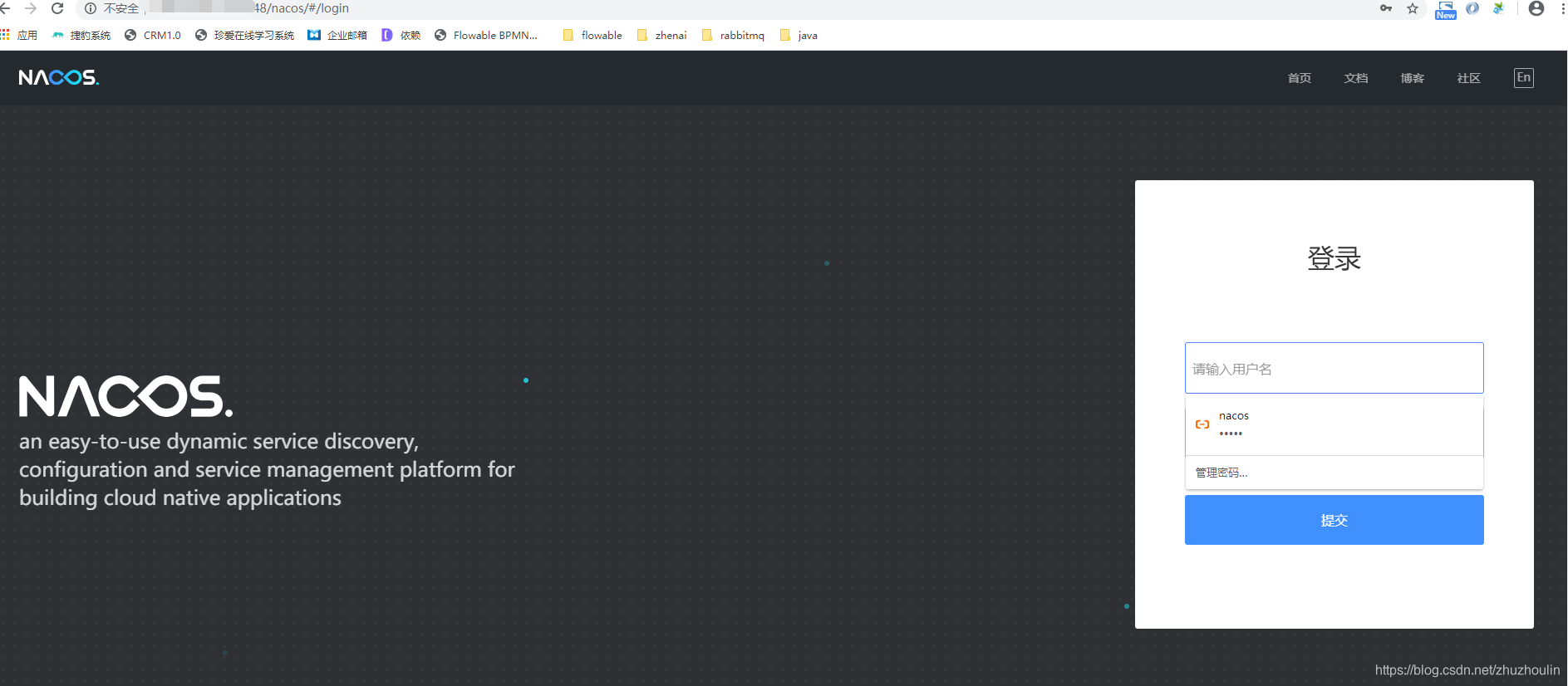The height and width of the screenshot is (686, 1568).
Task: Bookmark this page with star icon
Action: click(1413, 8)
